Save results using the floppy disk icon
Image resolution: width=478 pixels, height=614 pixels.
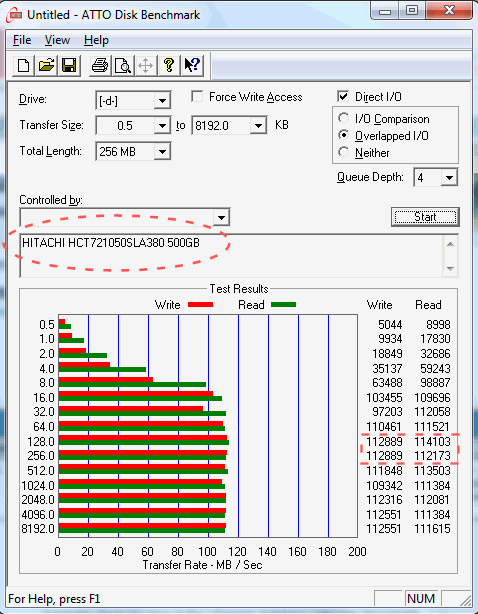click(69, 65)
